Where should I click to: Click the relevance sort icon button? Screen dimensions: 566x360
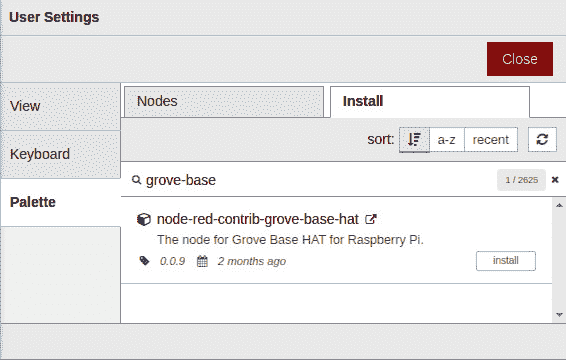point(414,139)
